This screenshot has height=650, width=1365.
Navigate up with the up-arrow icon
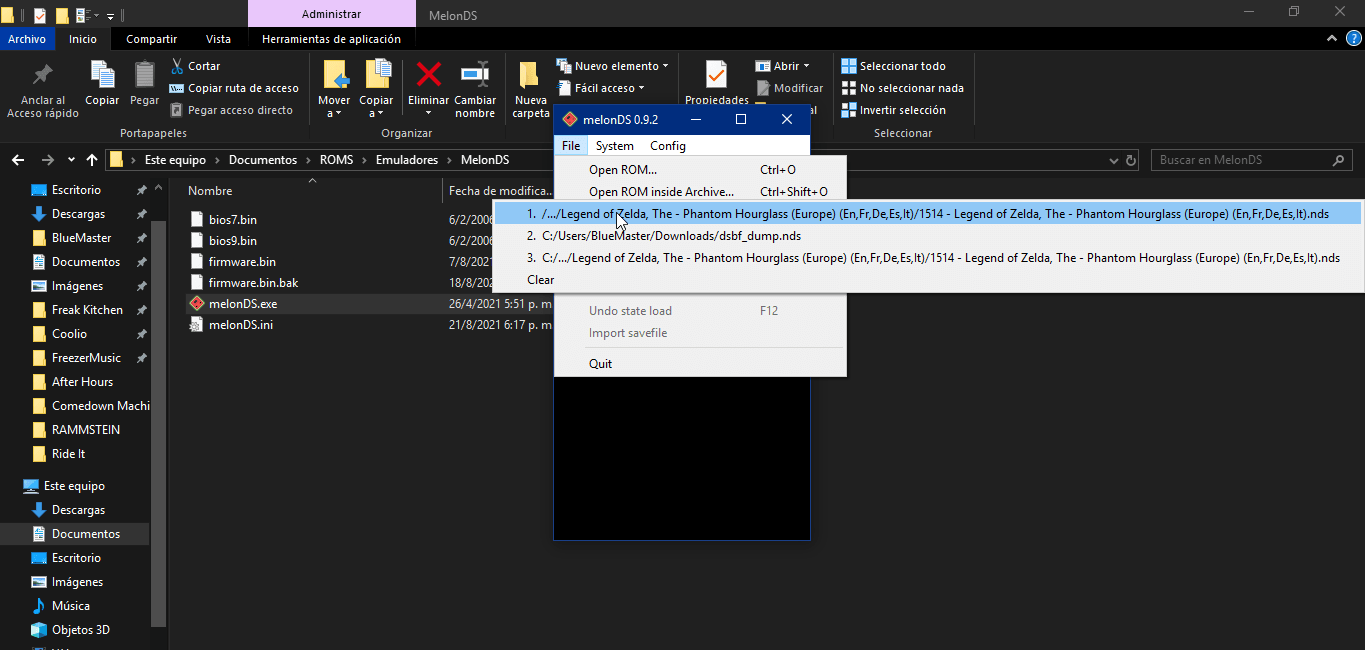(x=91, y=159)
